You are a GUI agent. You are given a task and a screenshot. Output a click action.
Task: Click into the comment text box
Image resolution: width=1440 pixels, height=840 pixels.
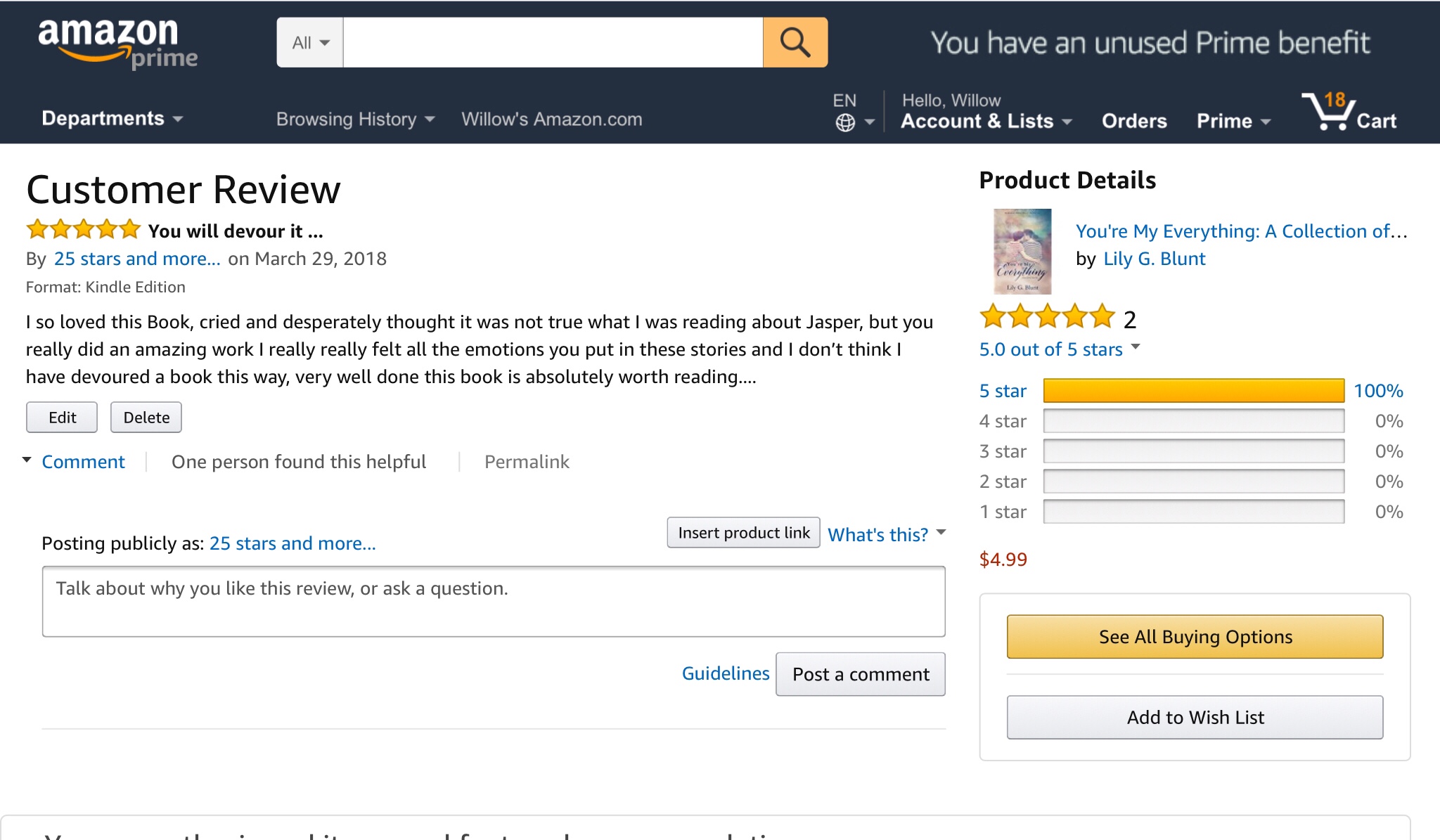[x=493, y=602]
